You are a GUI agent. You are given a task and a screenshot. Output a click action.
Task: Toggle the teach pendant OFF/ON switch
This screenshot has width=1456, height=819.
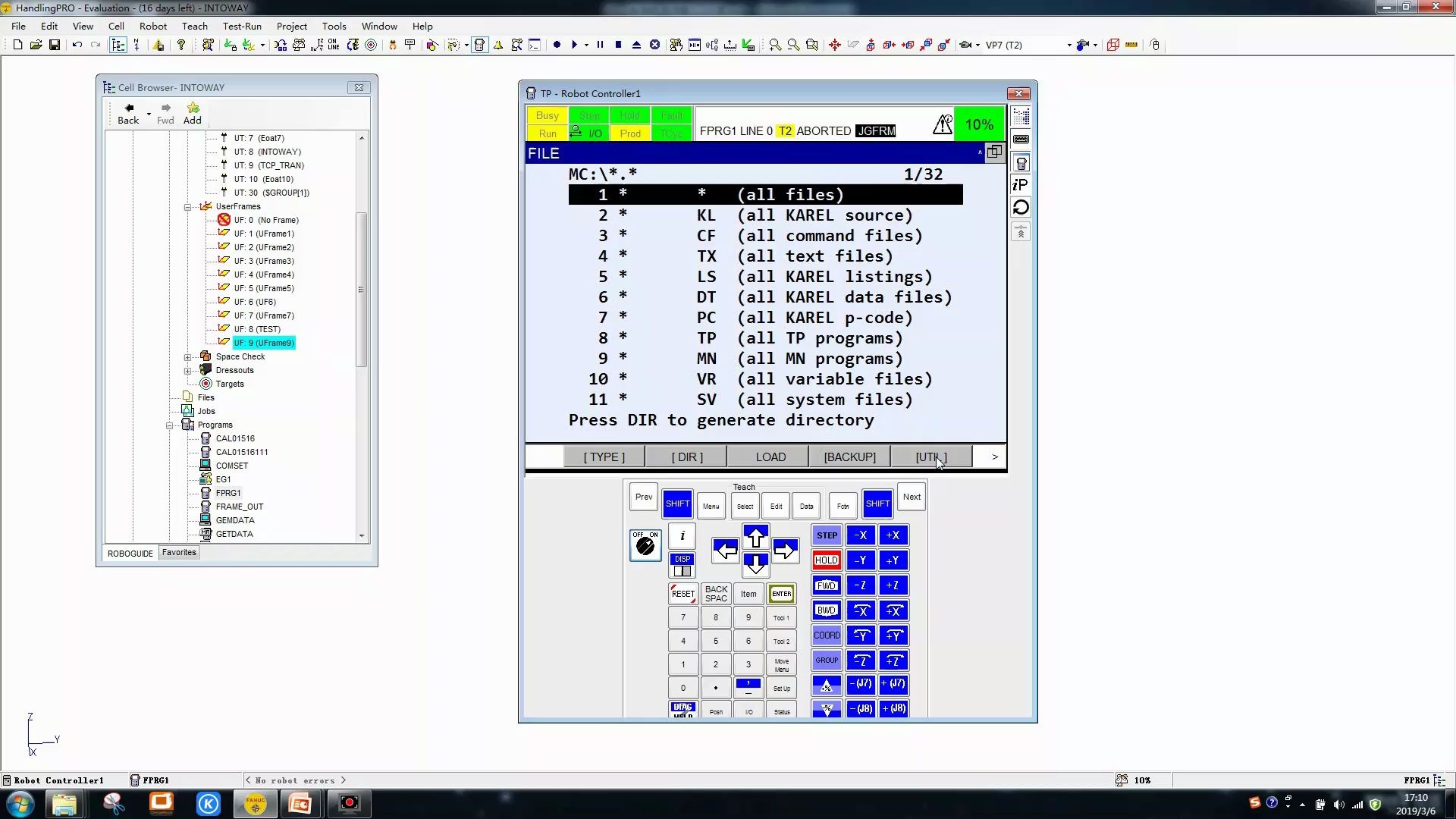coord(645,544)
